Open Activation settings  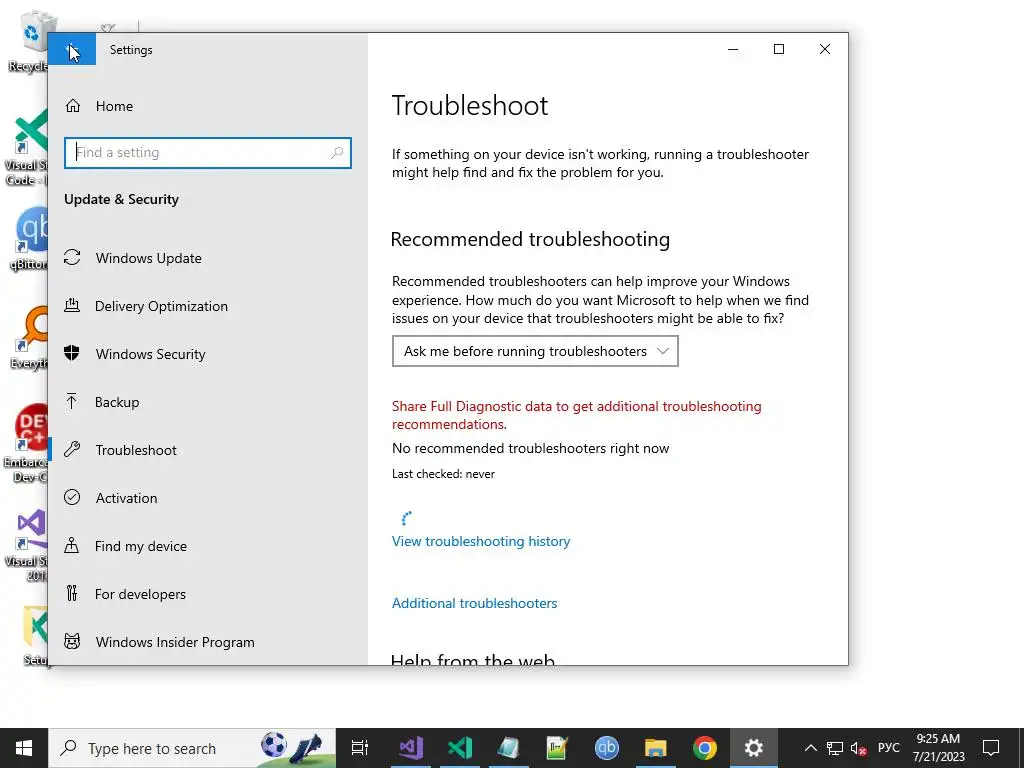[126, 498]
